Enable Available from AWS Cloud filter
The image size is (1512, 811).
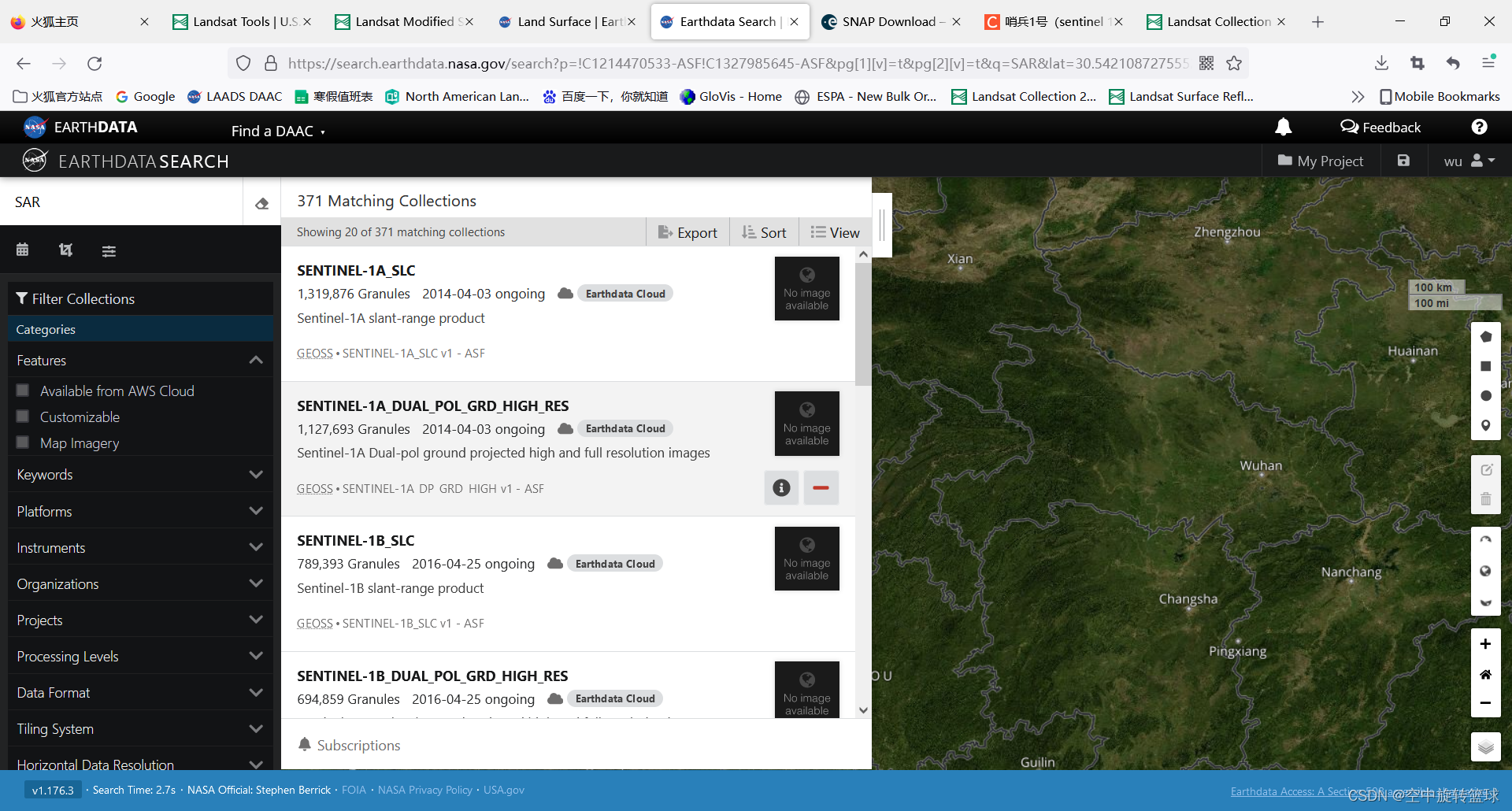click(23, 390)
